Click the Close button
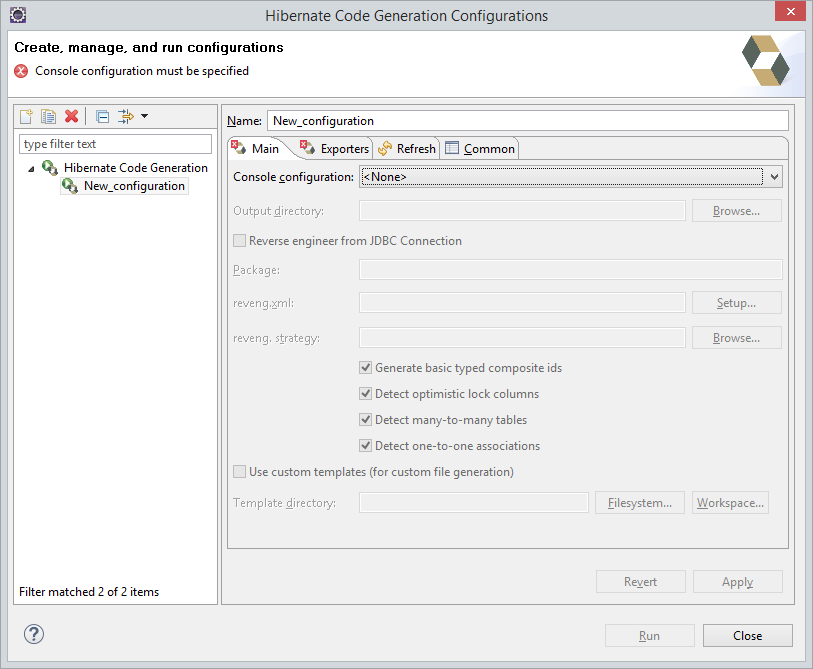The height and width of the screenshot is (669, 813). click(748, 635)
